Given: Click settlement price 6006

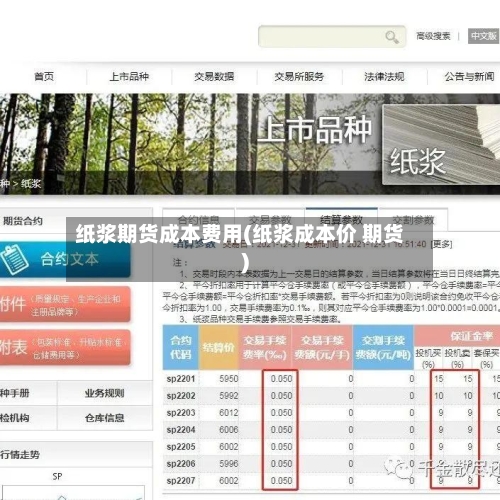Looking at the screenshot, I should (229, 430).
